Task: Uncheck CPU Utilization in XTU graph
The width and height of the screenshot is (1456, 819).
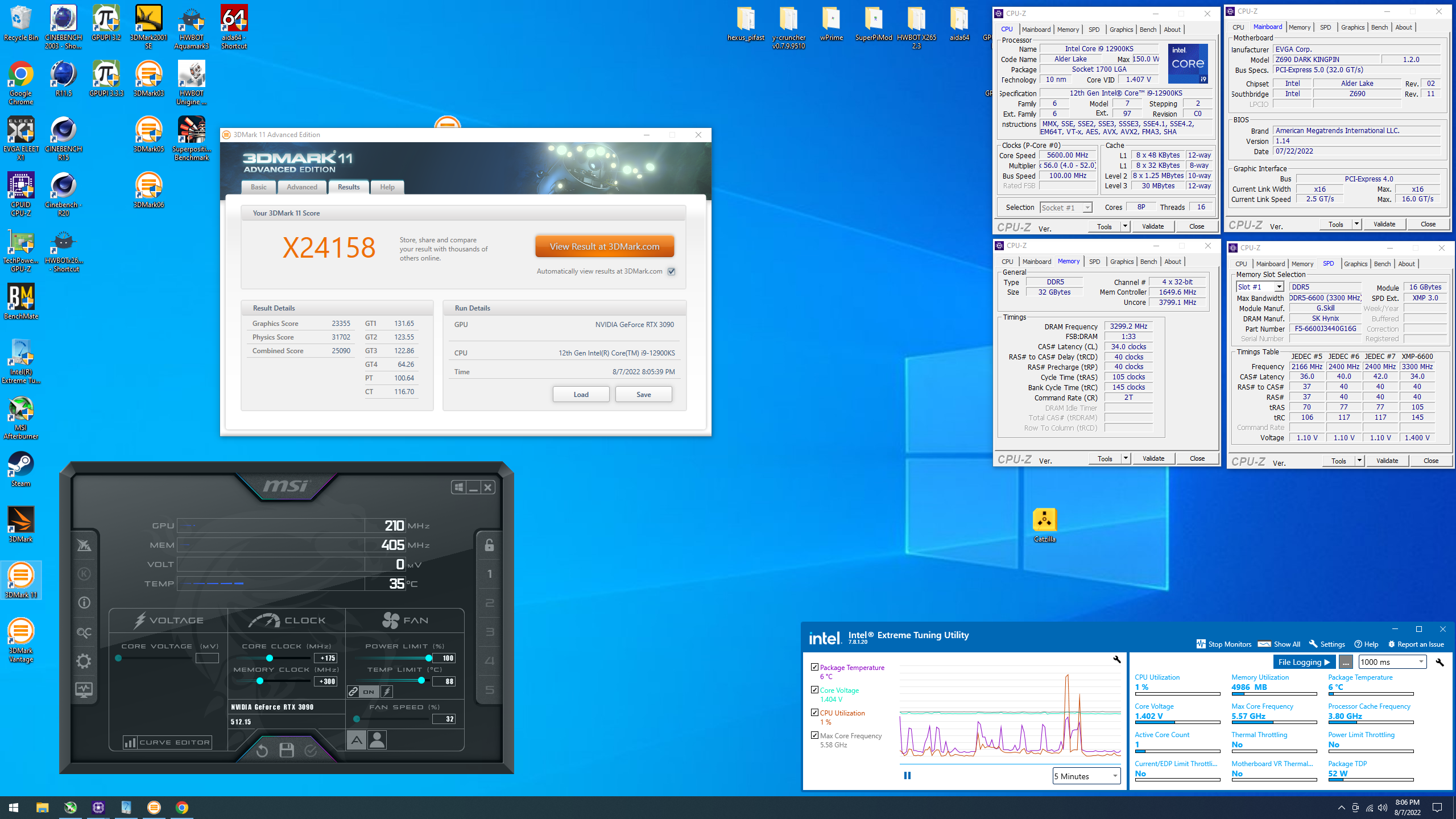Action: click(x=814, y=712)
